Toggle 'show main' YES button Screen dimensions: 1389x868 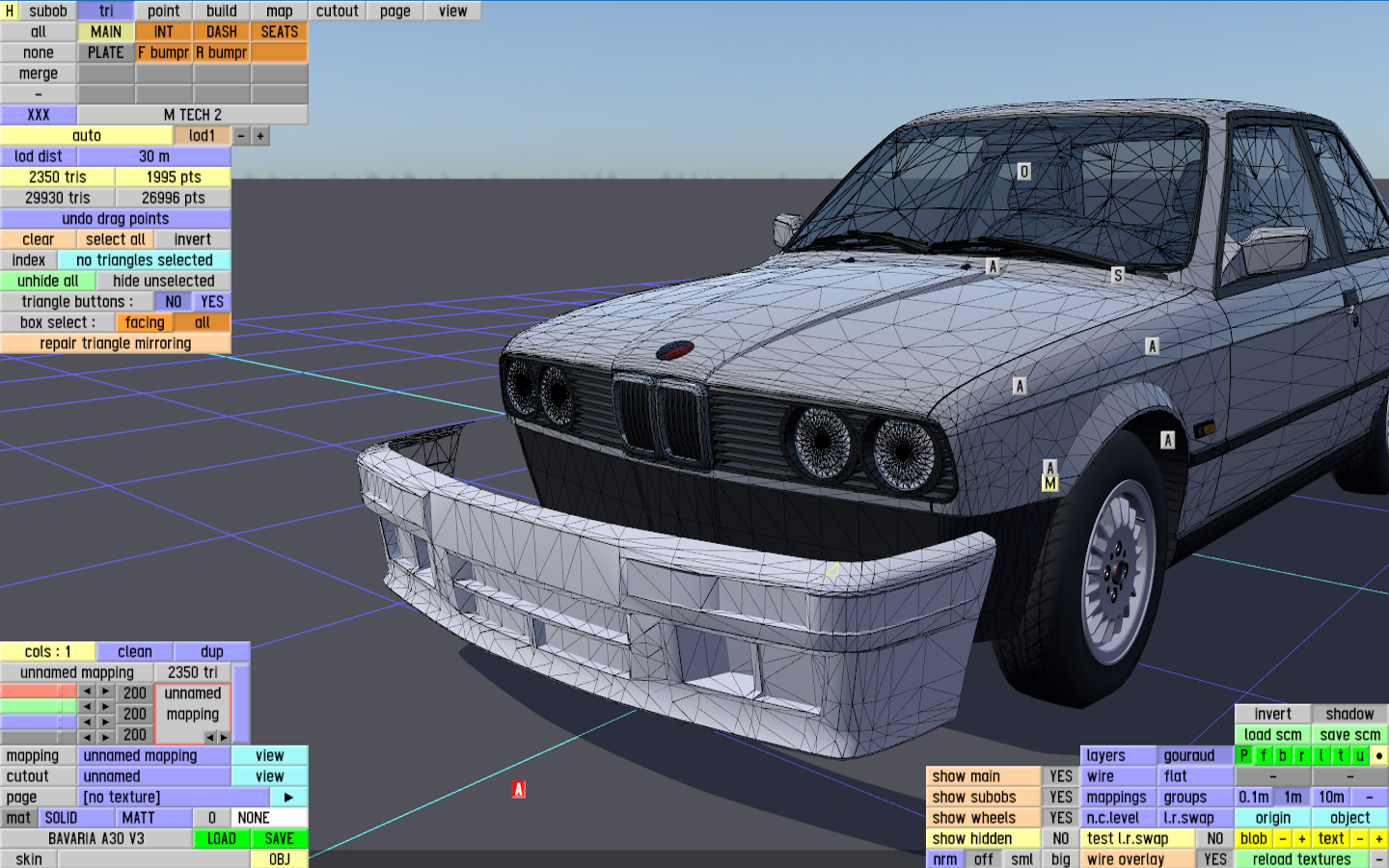(x=1061, y=776)
